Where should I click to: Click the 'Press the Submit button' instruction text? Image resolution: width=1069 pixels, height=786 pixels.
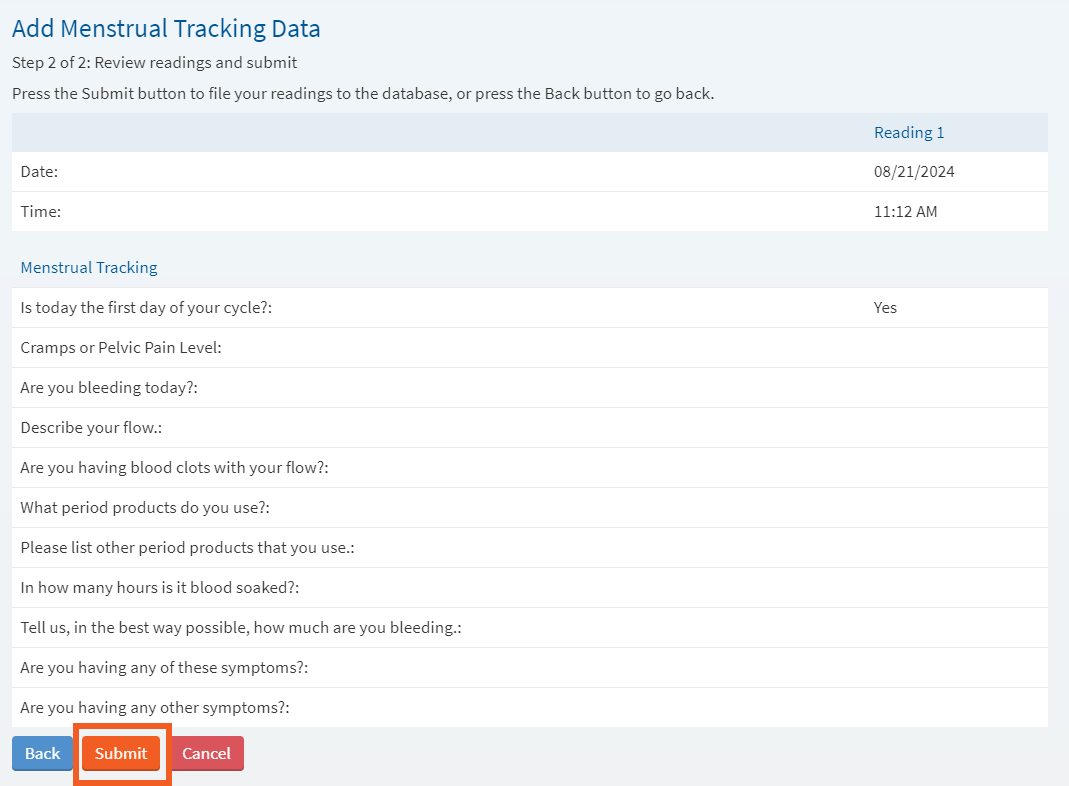pyautogui.click(x=363, y=94)
